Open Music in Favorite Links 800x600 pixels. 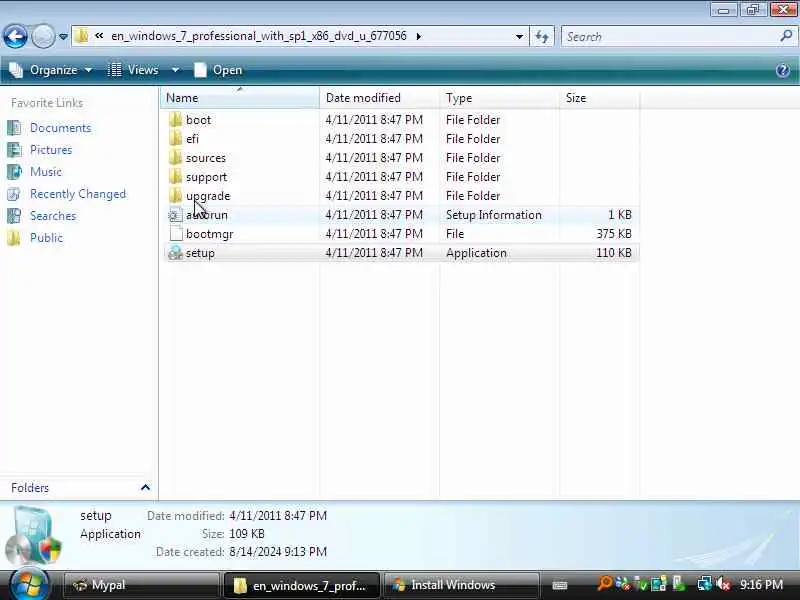46,172
